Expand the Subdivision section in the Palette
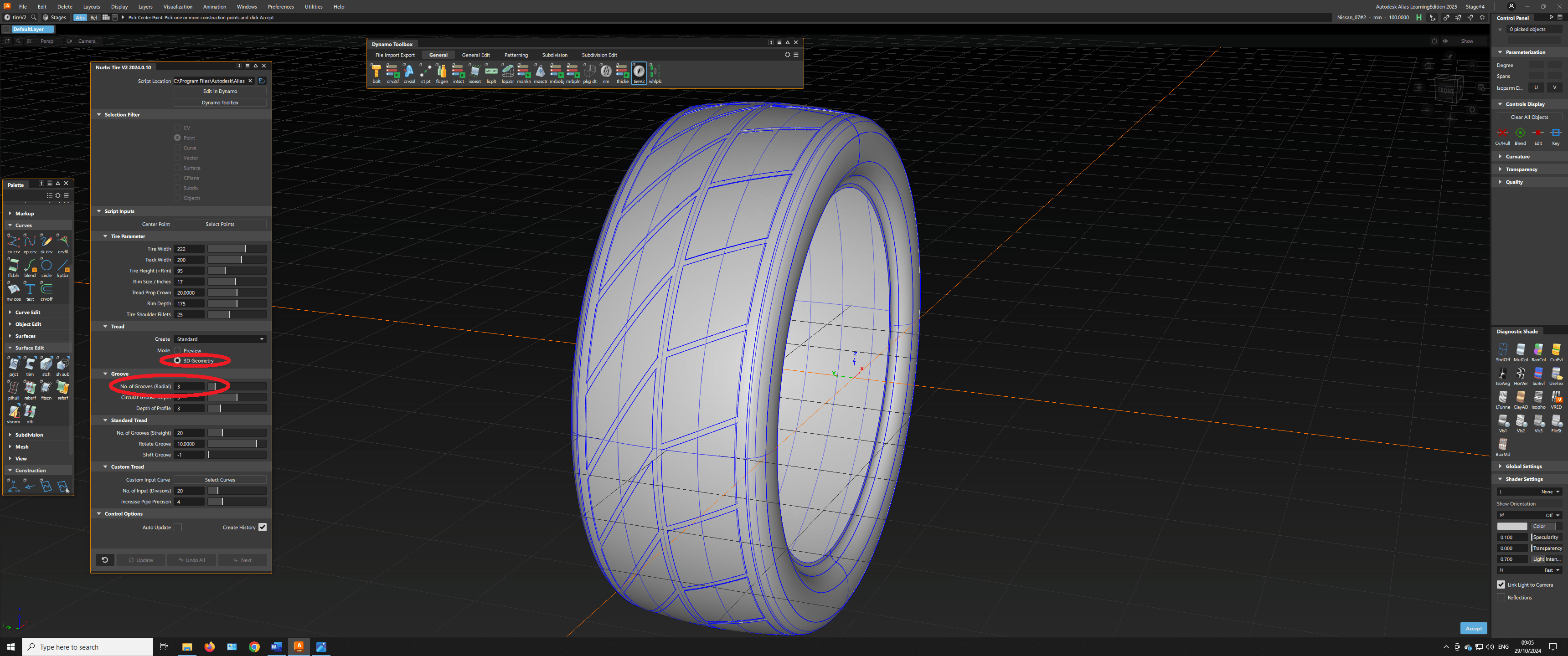1568x656 pixels. [27, 435]
